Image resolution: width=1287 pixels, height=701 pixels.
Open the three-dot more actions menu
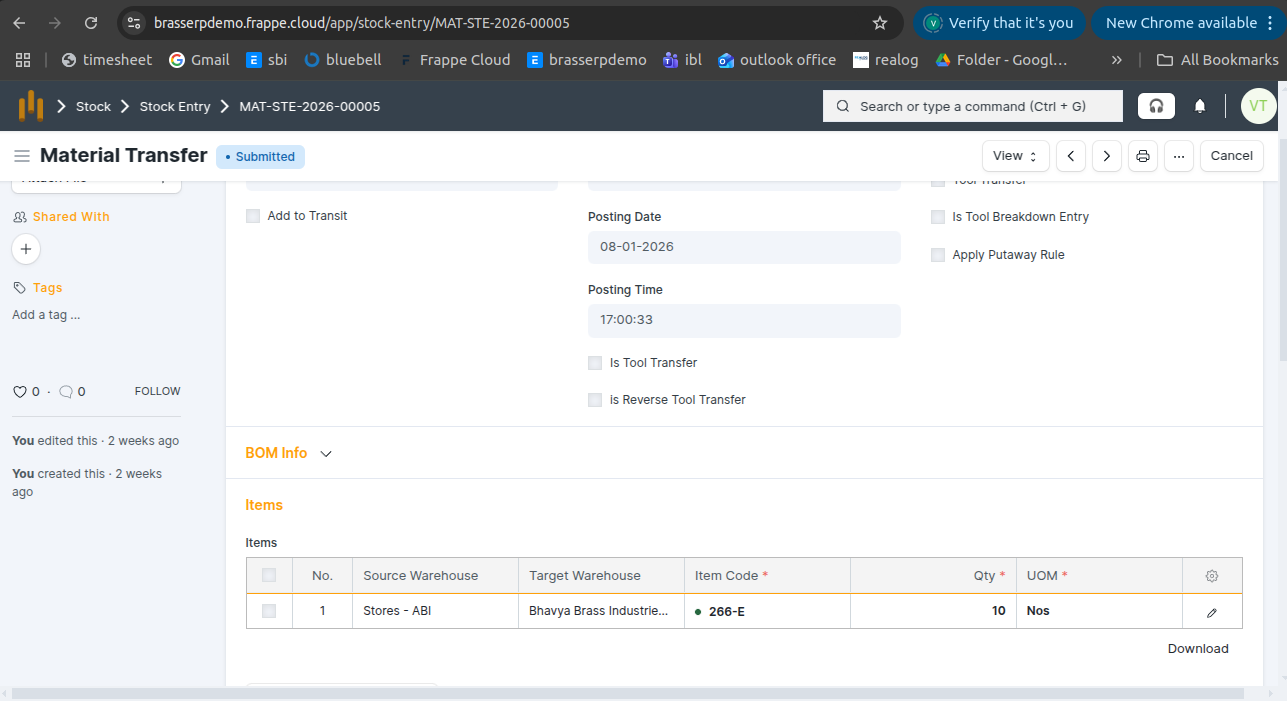tap(1178, 156)
